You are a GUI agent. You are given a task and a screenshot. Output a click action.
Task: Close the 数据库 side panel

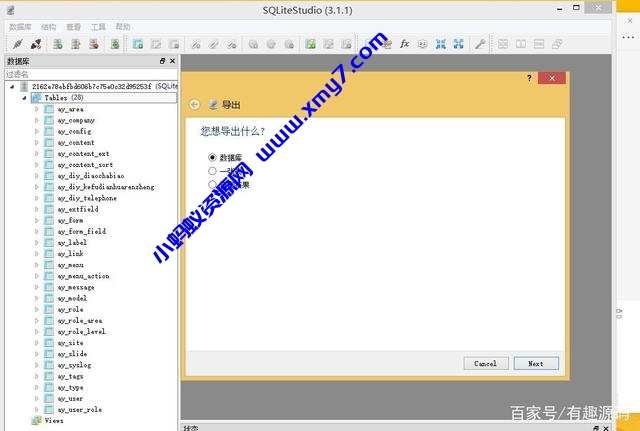173,61
